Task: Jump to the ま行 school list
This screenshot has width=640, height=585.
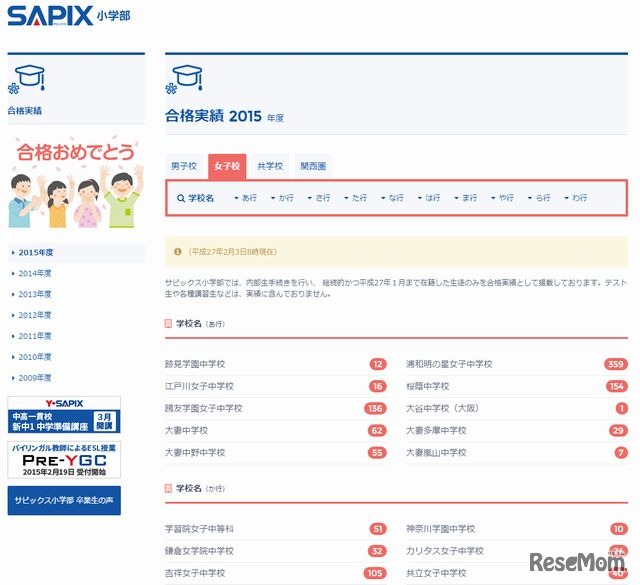Action: pyautogui.click(x=466, y=198)
